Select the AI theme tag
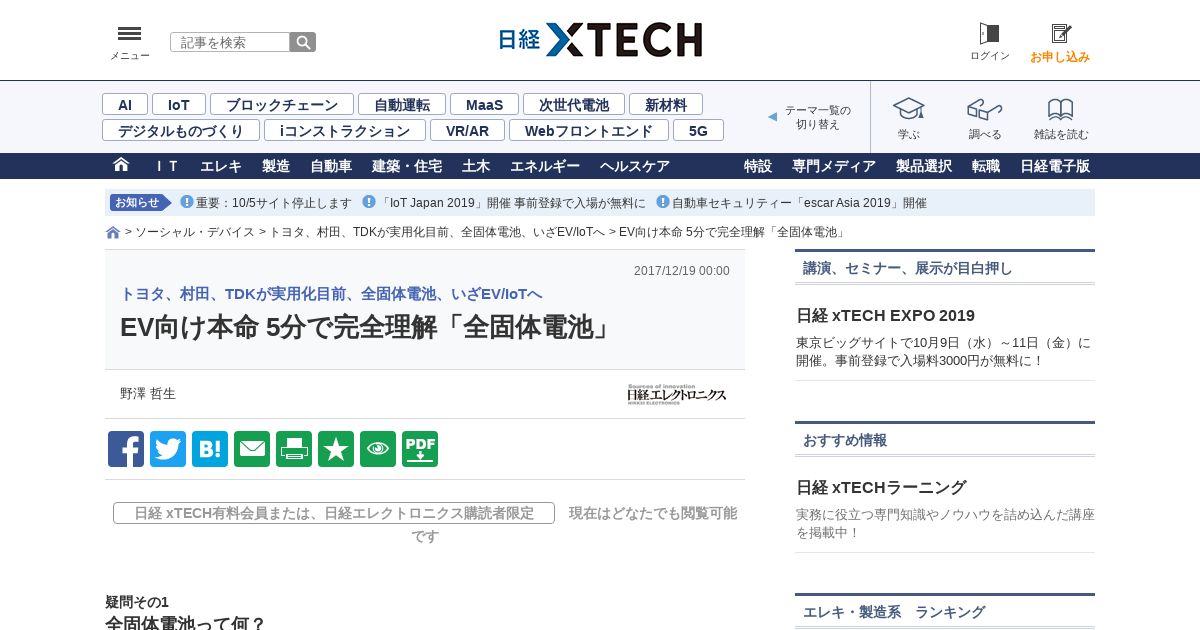 (125, 104)
